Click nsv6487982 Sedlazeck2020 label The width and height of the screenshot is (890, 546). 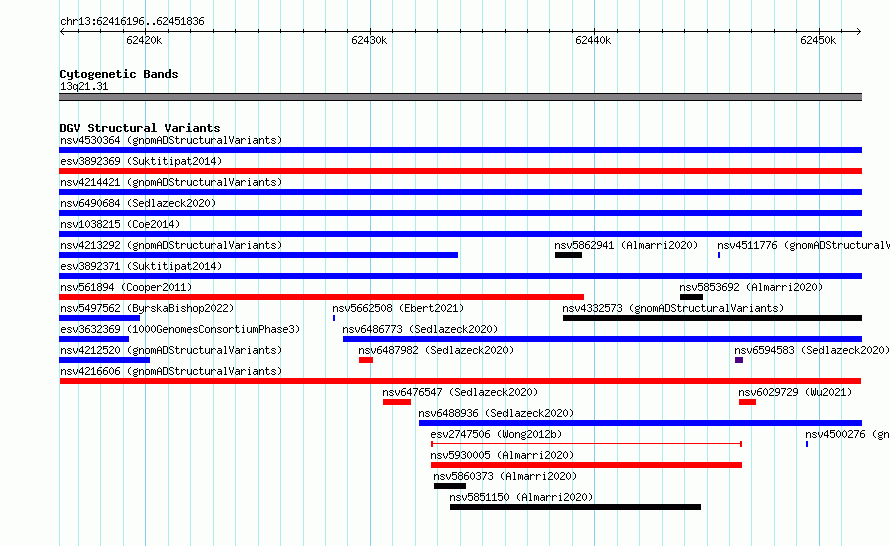pyautogui.click(x=436, y=350)
